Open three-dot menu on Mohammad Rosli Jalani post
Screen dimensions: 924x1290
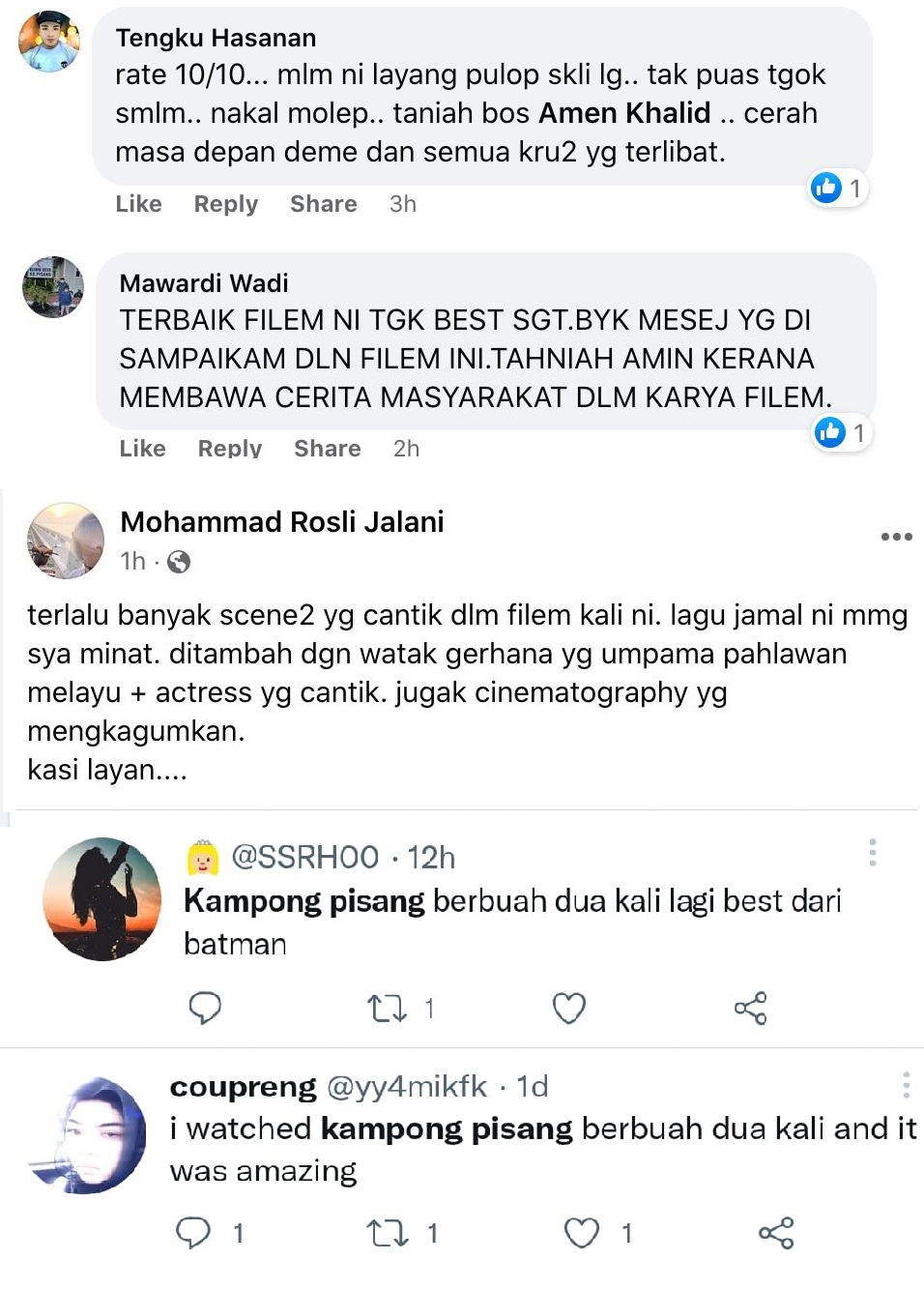896,537
